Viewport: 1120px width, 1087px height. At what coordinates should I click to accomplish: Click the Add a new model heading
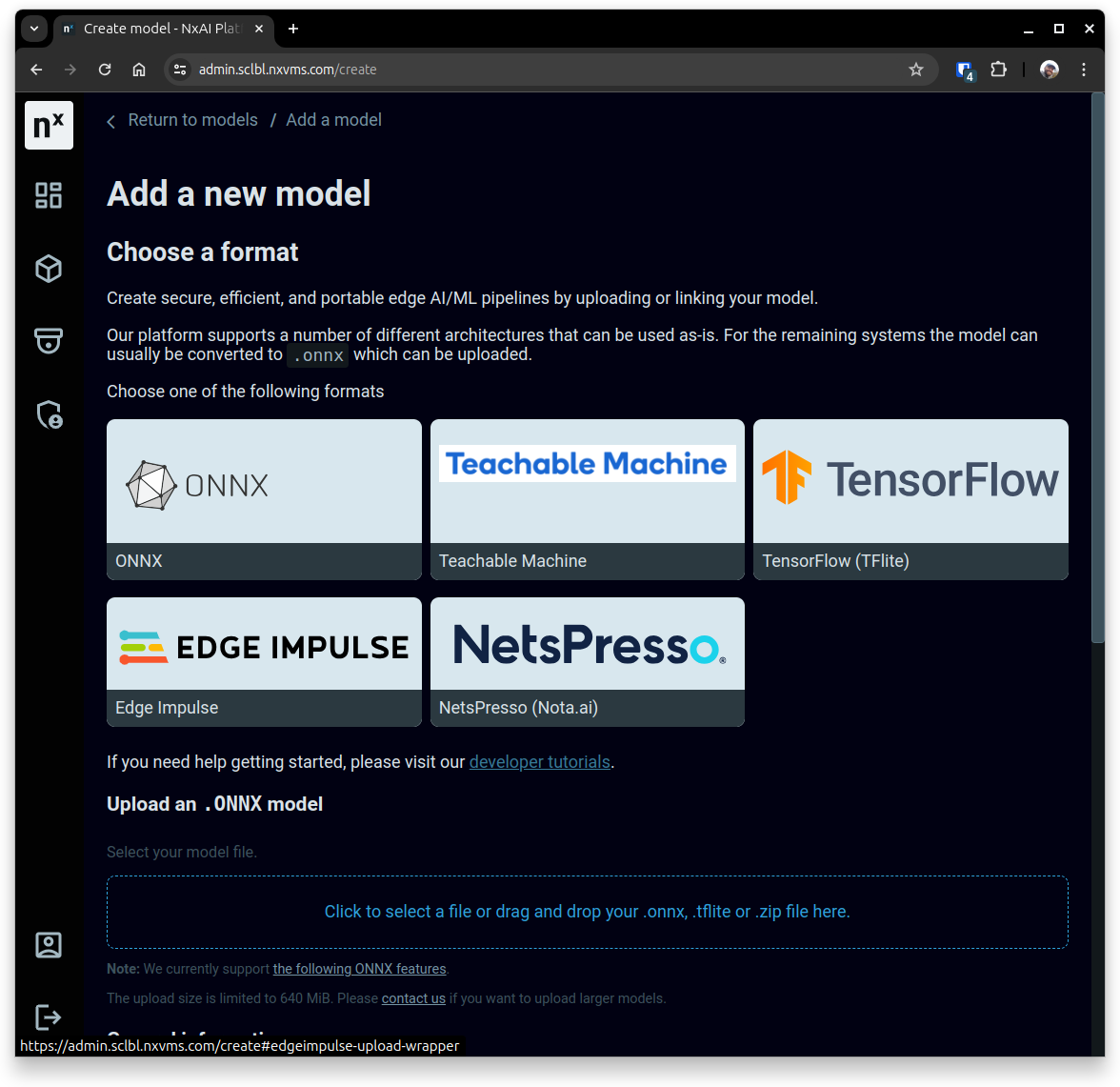pos(238,193)
